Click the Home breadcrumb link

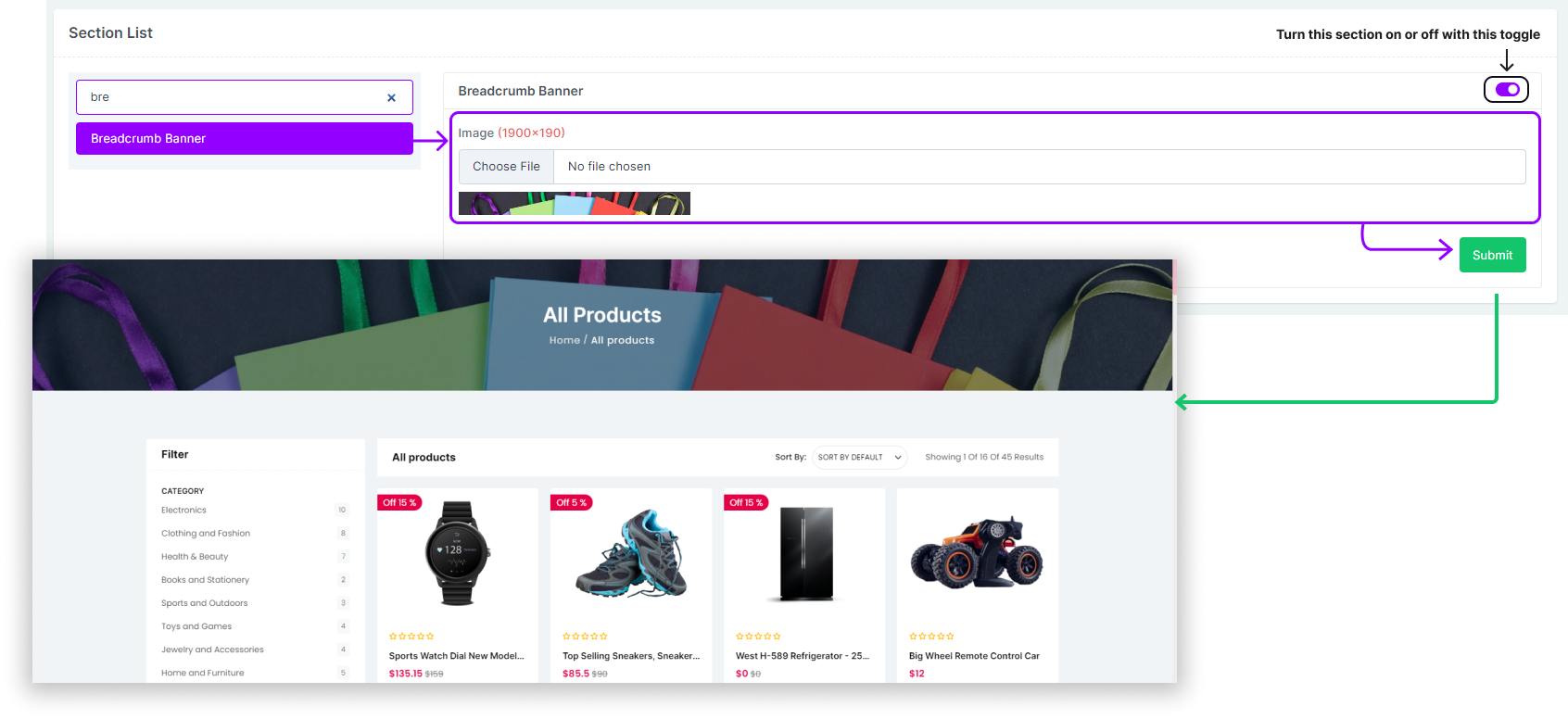[x=564, y=340]
